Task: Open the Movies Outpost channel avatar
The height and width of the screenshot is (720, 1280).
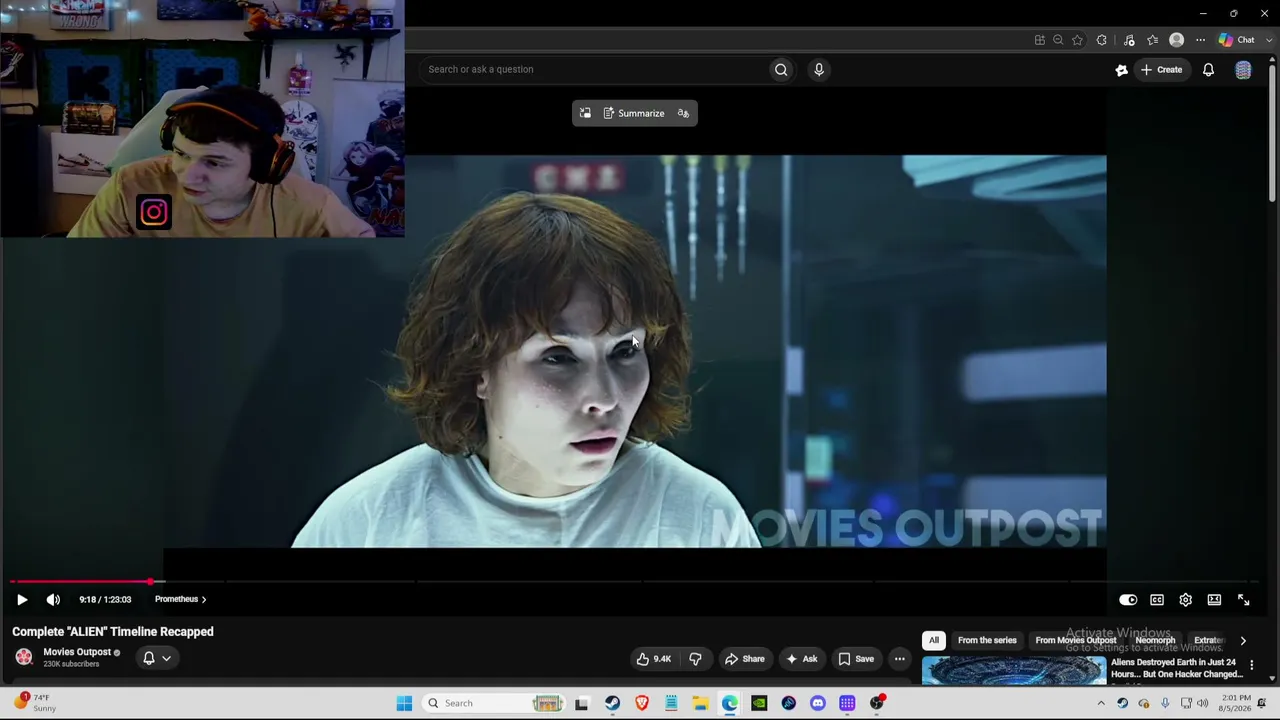Action: click(24, 657)
